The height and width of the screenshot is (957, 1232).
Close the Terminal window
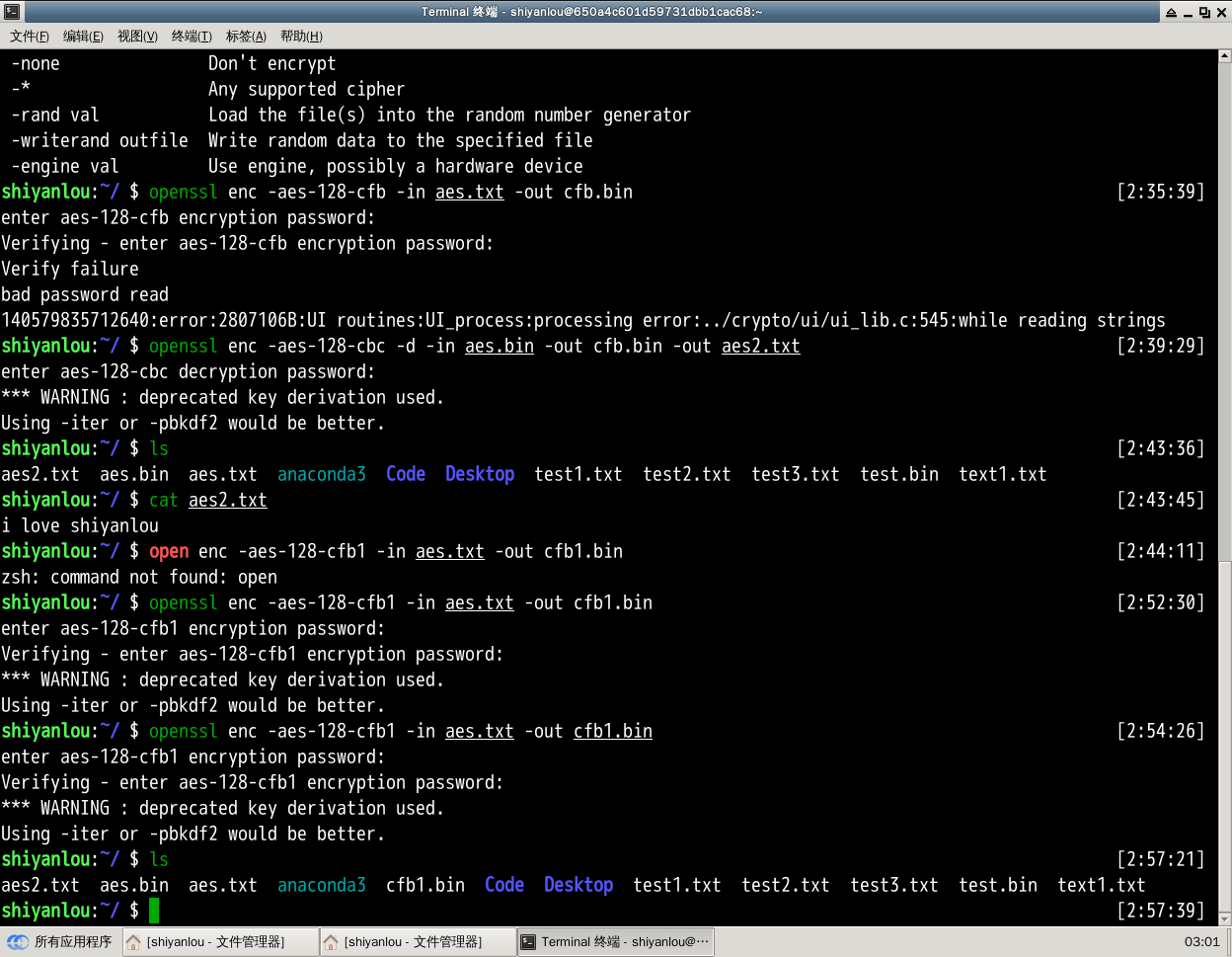1221,12
